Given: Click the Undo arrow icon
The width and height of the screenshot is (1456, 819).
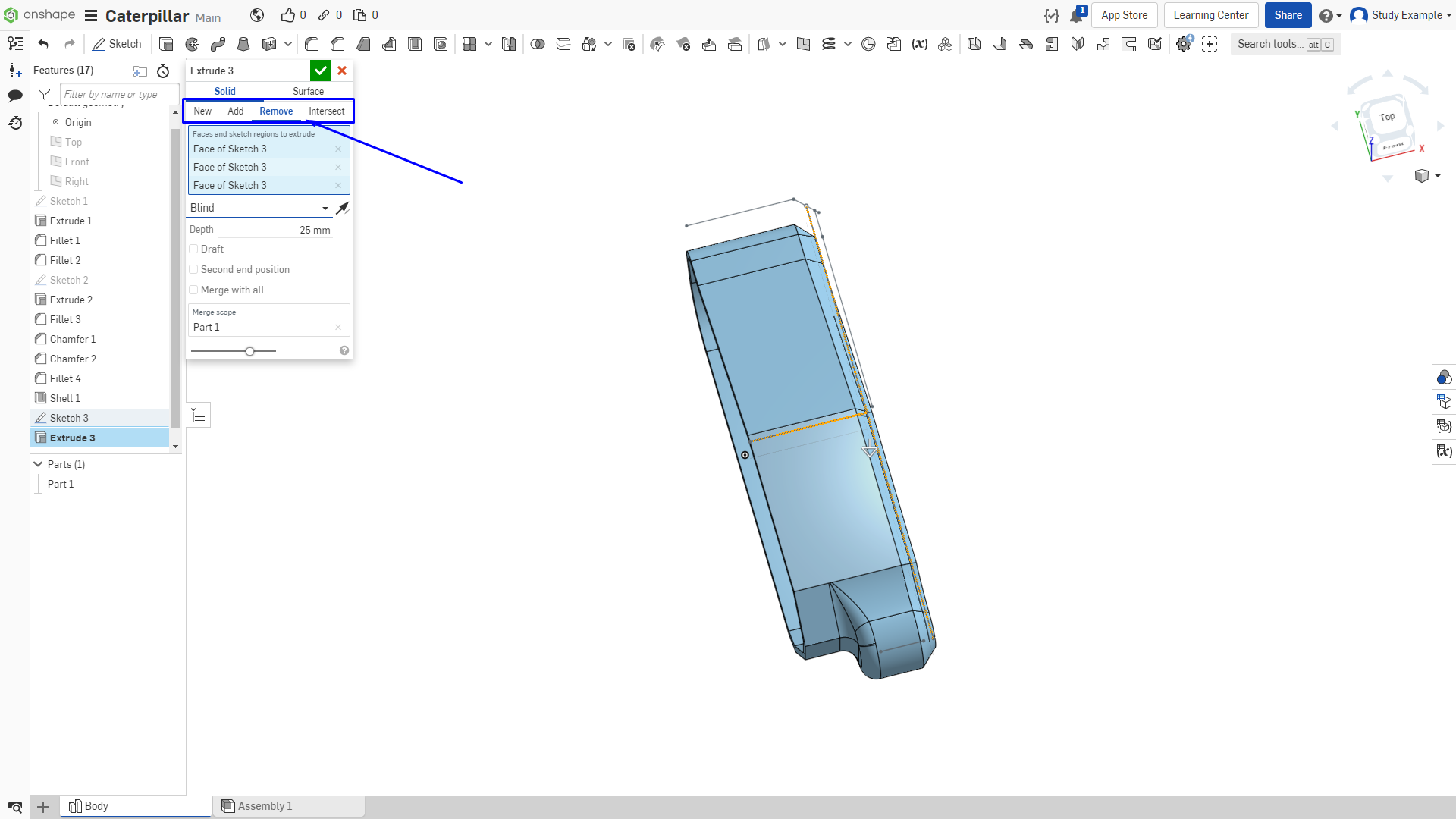Looking at the screenshot, I should (x=43, y=44).
